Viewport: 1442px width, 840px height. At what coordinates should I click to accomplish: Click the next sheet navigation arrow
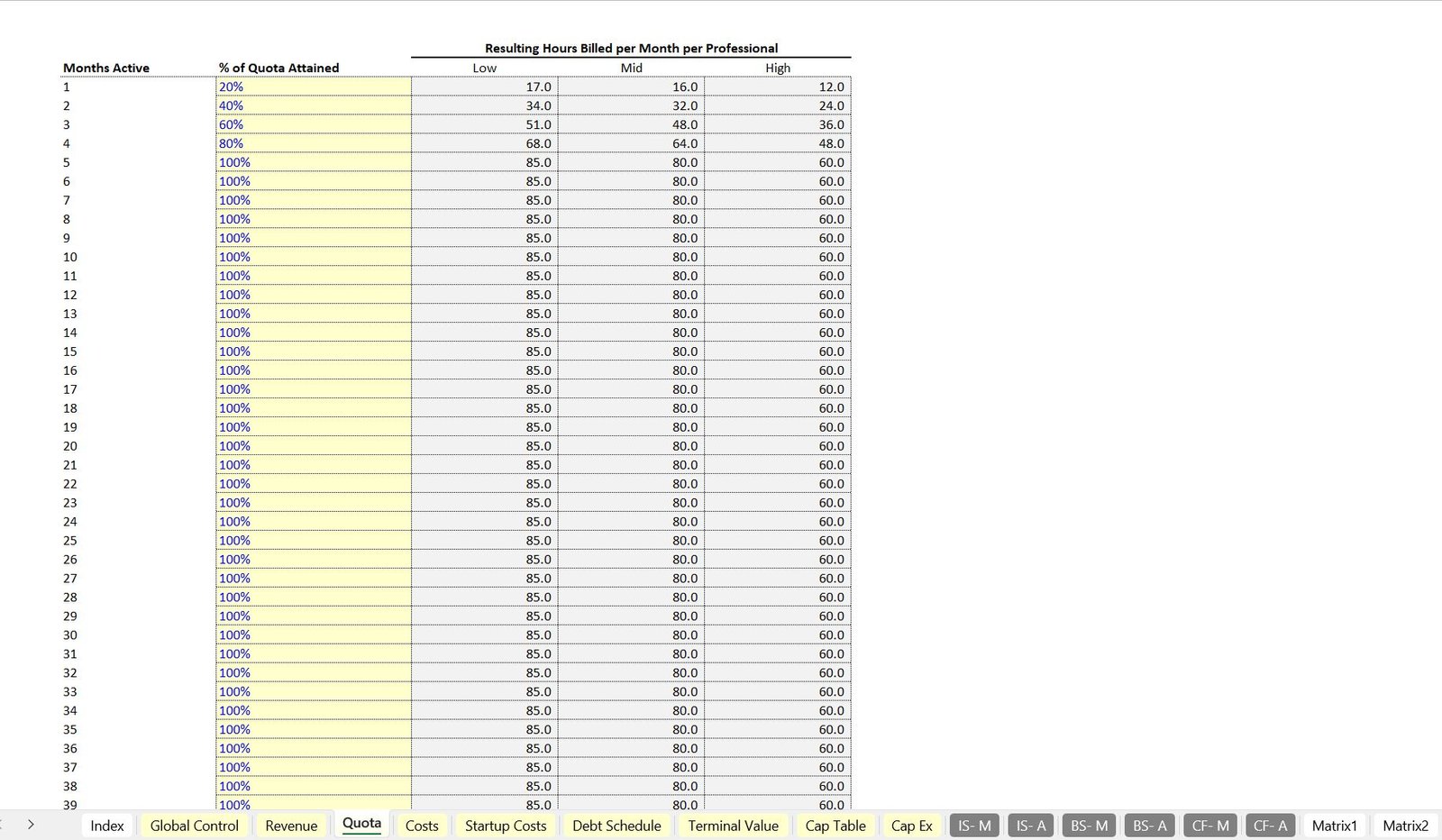(x=31, y=825)
